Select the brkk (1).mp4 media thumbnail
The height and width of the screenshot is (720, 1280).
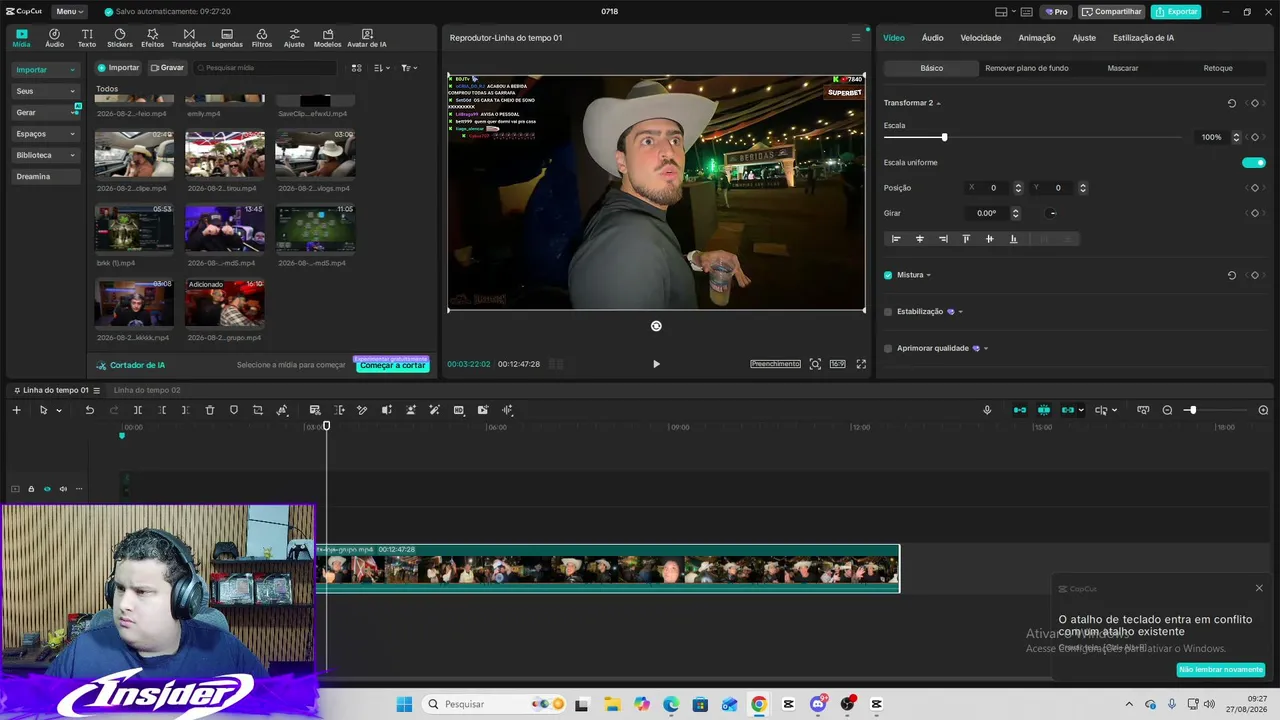point(134,228)
